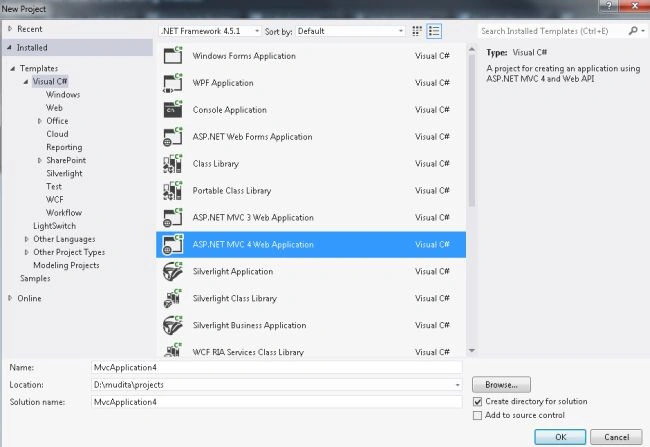Select the Windows template category

point(63,95)
